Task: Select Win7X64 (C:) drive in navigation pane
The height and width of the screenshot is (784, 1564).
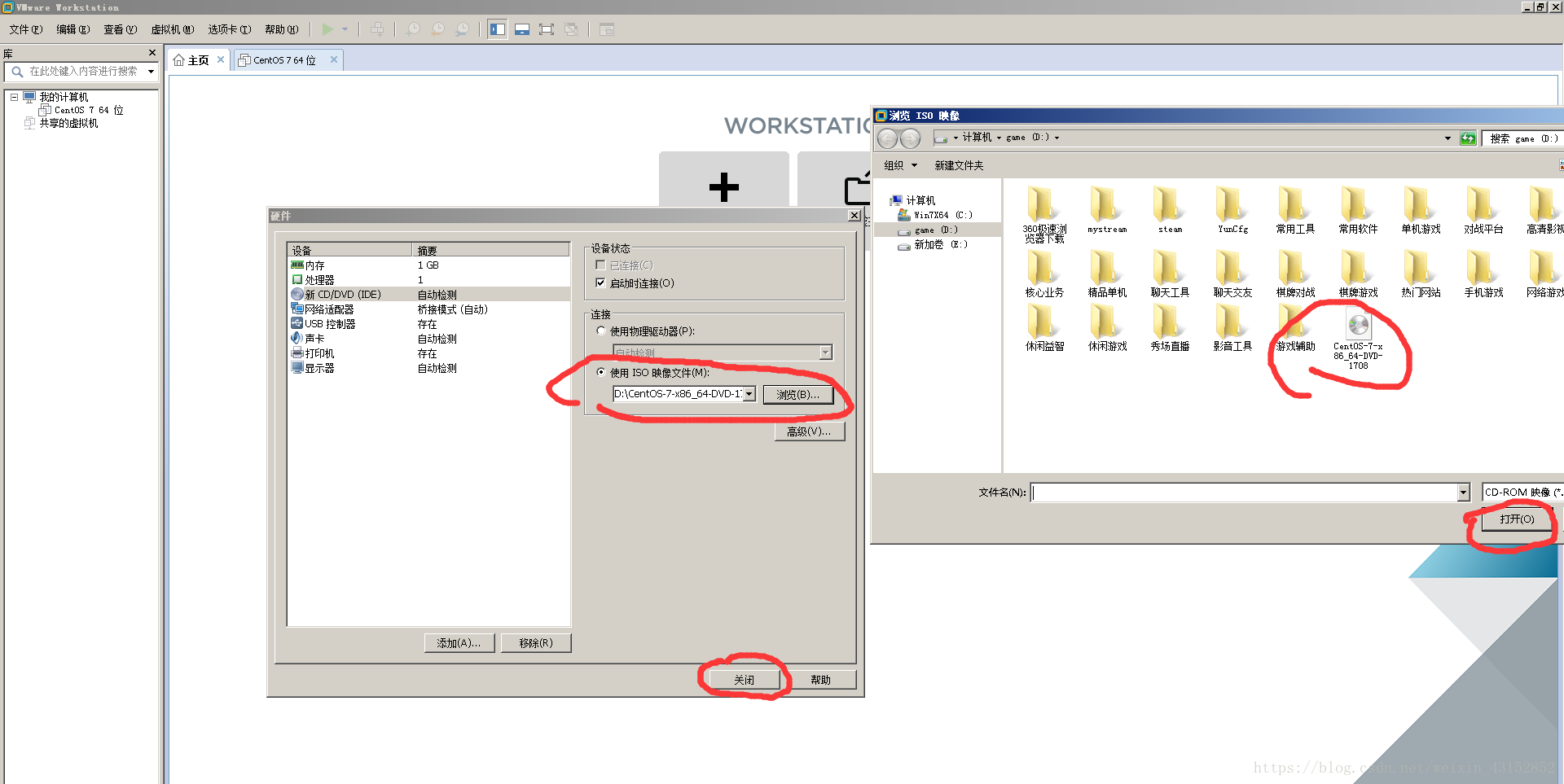Action: [x=935, y=215]
